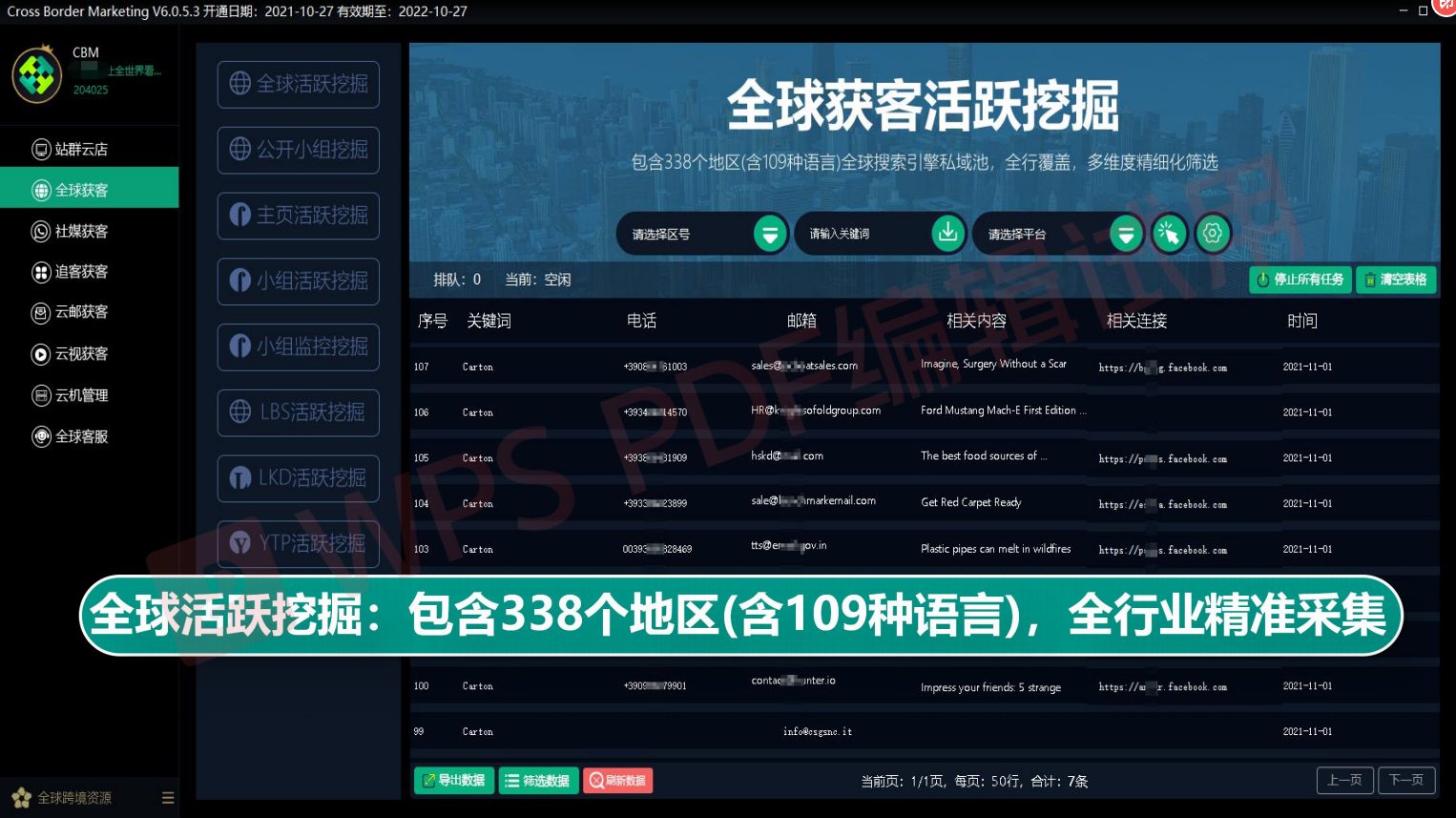Open the facebook link in row 107
The height and width of the screenshot is (818, 1456).
click(1162, 367)
